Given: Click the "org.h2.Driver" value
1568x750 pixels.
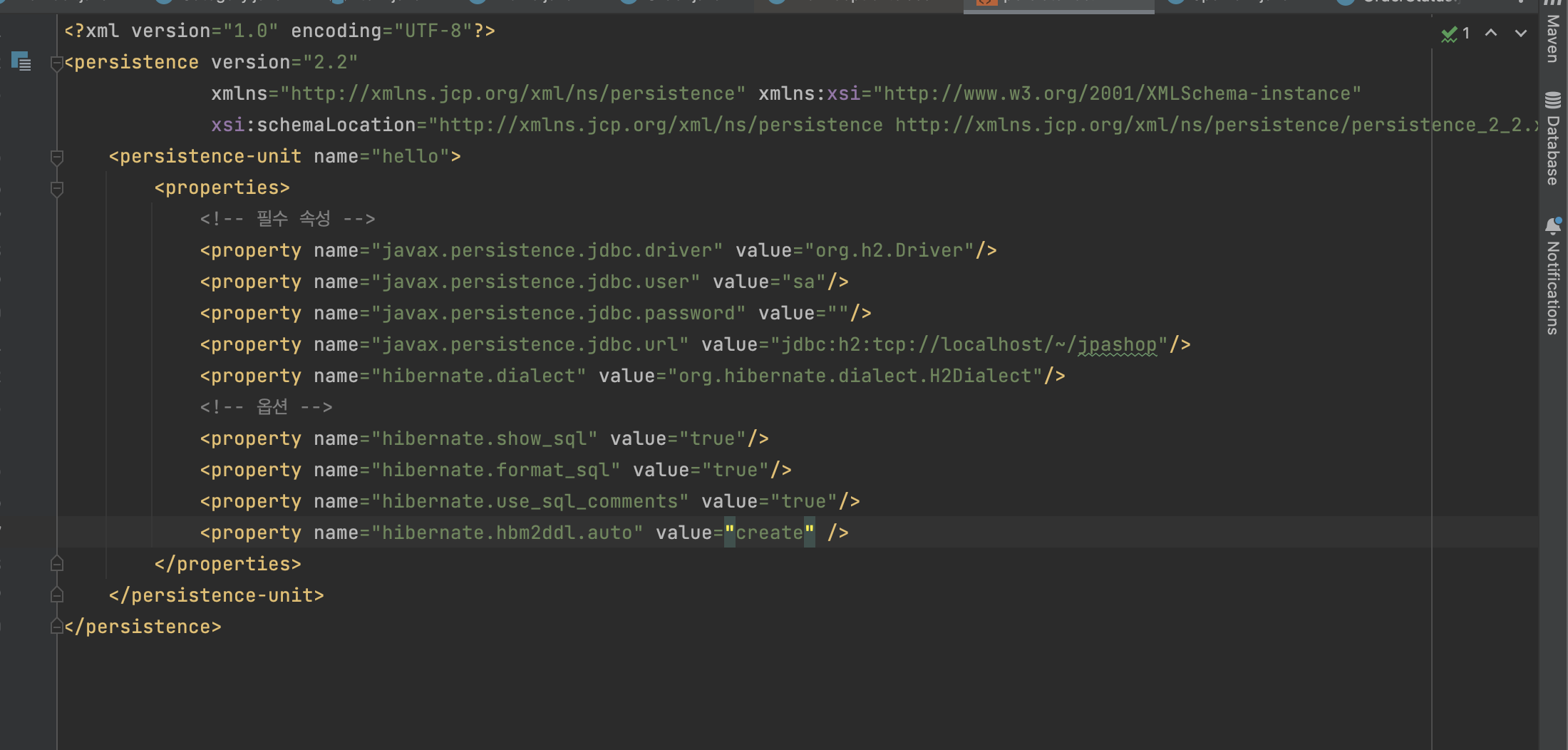Looking at the screenshot, I should point(889,251).
